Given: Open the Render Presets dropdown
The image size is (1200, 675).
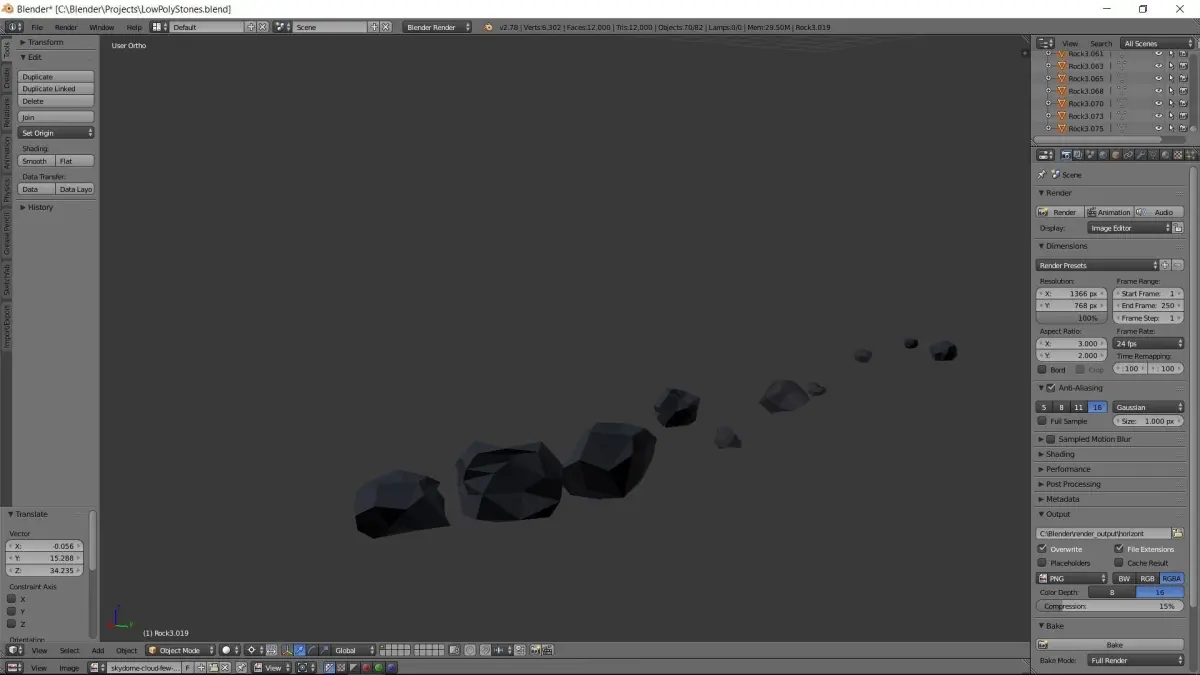Looking at the screenshot, I should coord(1097,265).
